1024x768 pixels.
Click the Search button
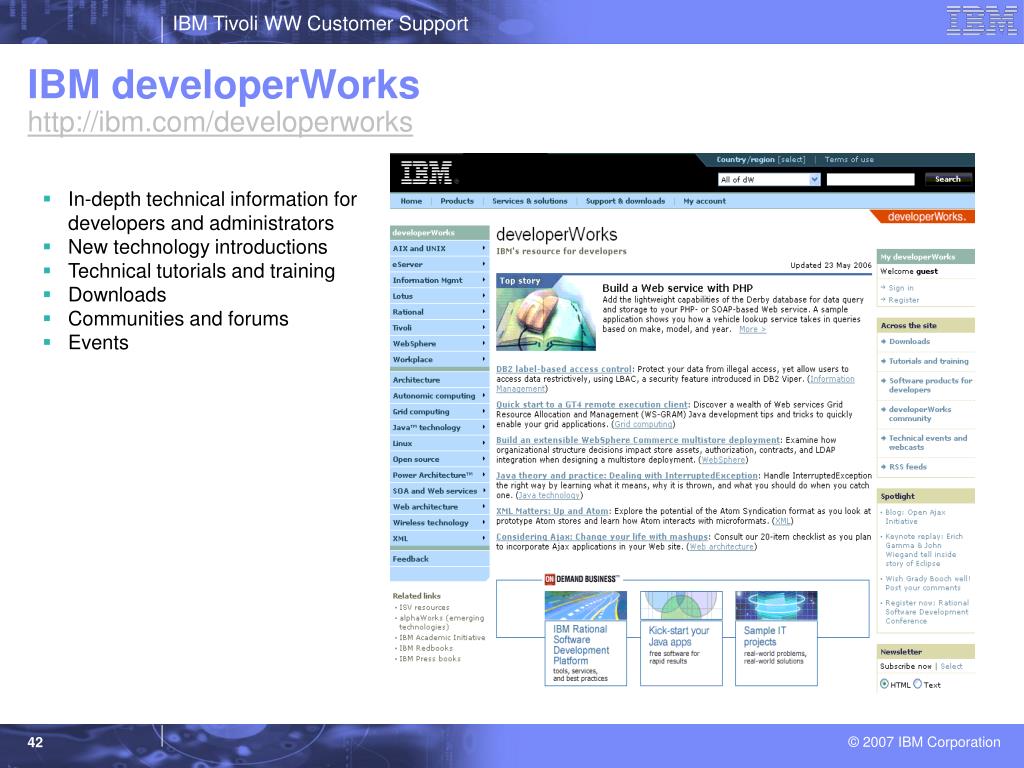(x=948, y=179)
